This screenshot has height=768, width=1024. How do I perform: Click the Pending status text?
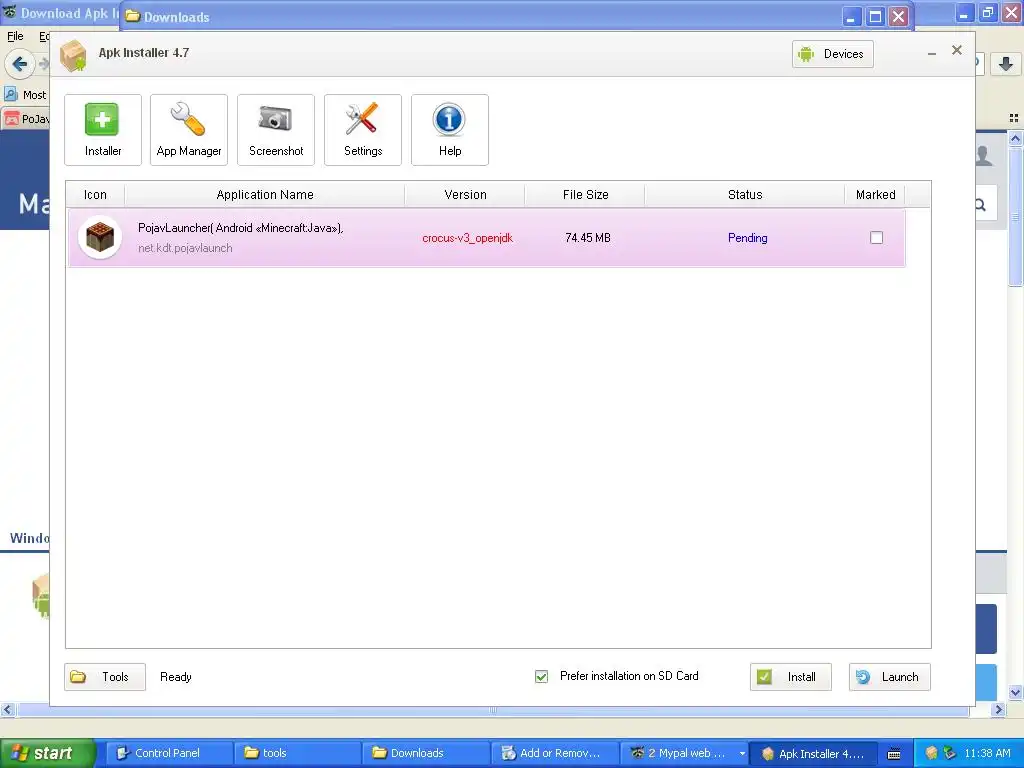click(748, 238)
